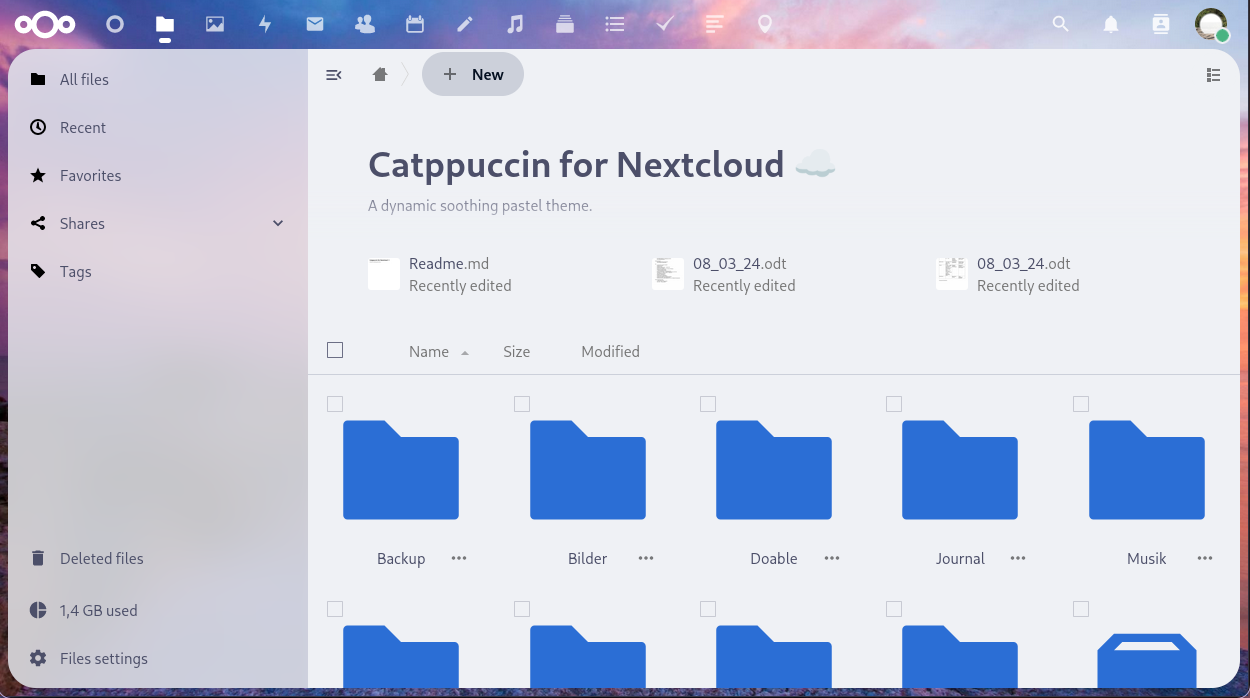The width and height of the screenshot is (1250, 698).
Task: Expand the Shares section chevron
Action: tap(278, 223)
